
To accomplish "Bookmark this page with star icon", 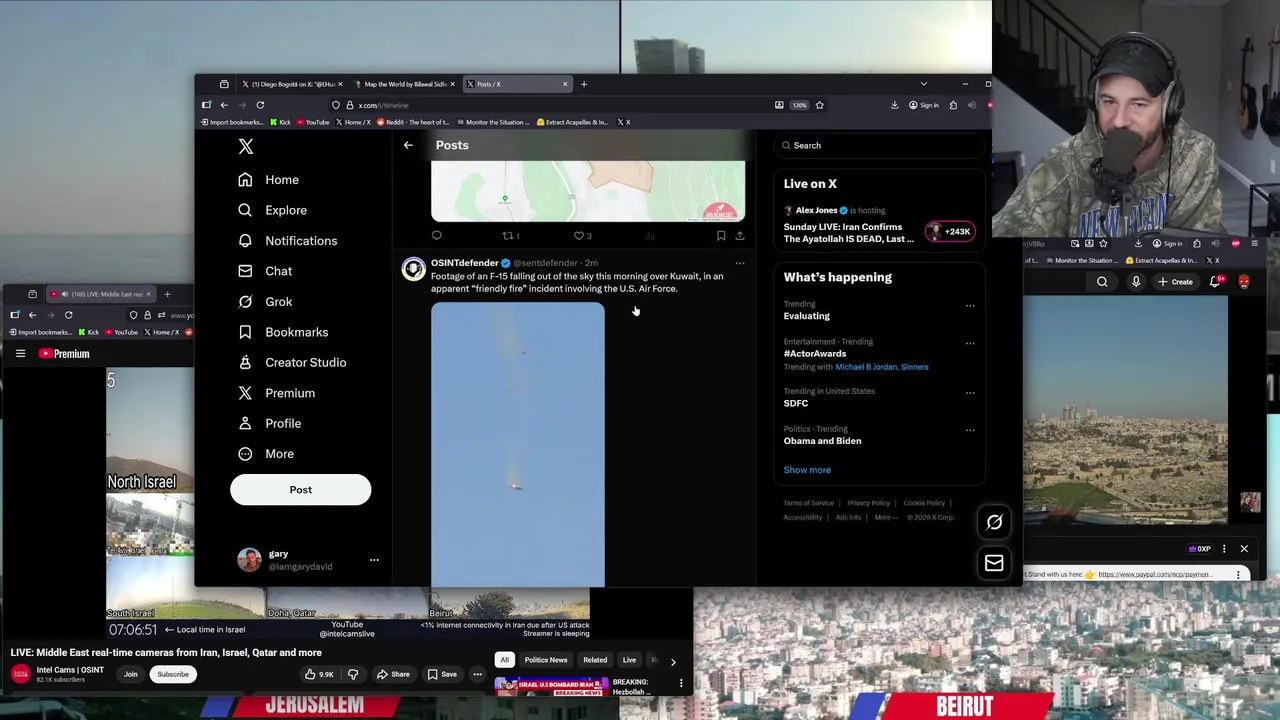I will (x=820, y=105).
